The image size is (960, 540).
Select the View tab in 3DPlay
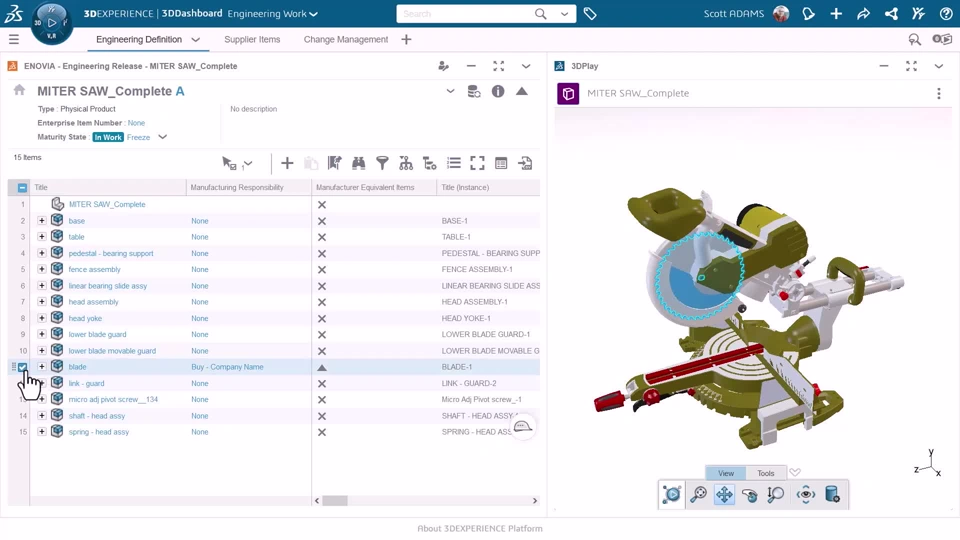(726, 473)
